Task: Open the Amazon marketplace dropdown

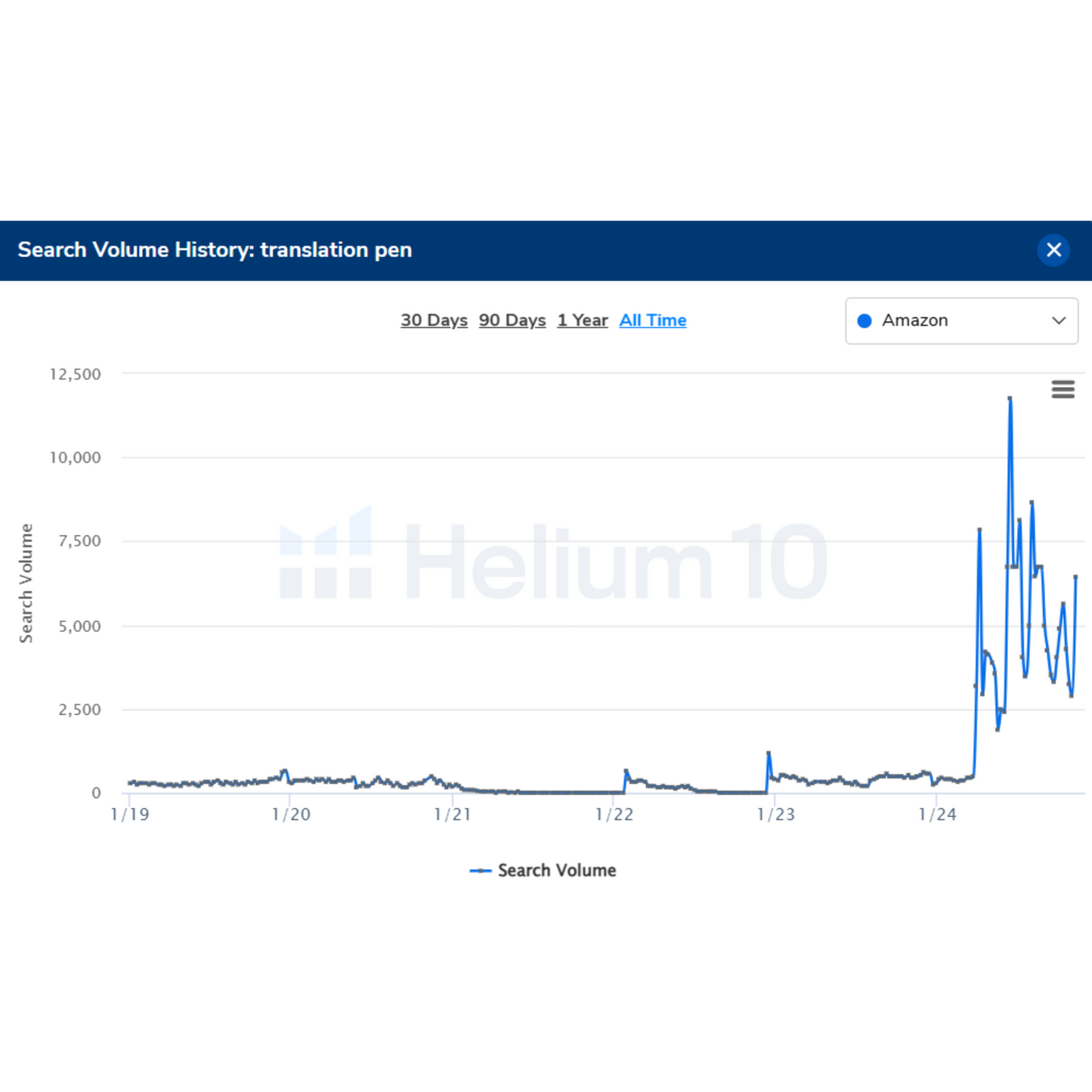Action: pos(961,320)
